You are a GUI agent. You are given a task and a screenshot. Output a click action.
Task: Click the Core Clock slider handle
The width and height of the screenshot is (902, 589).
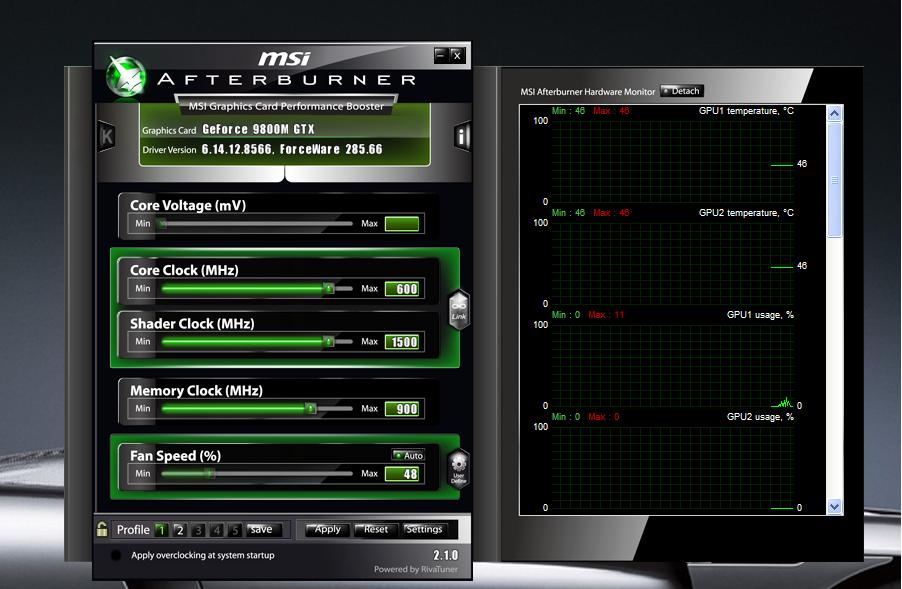328,288
